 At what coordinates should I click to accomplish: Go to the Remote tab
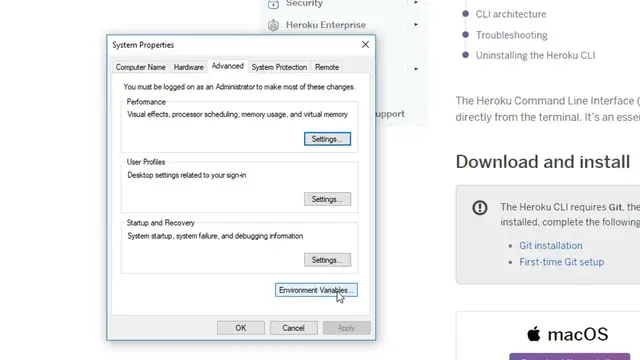click(327, 67)
